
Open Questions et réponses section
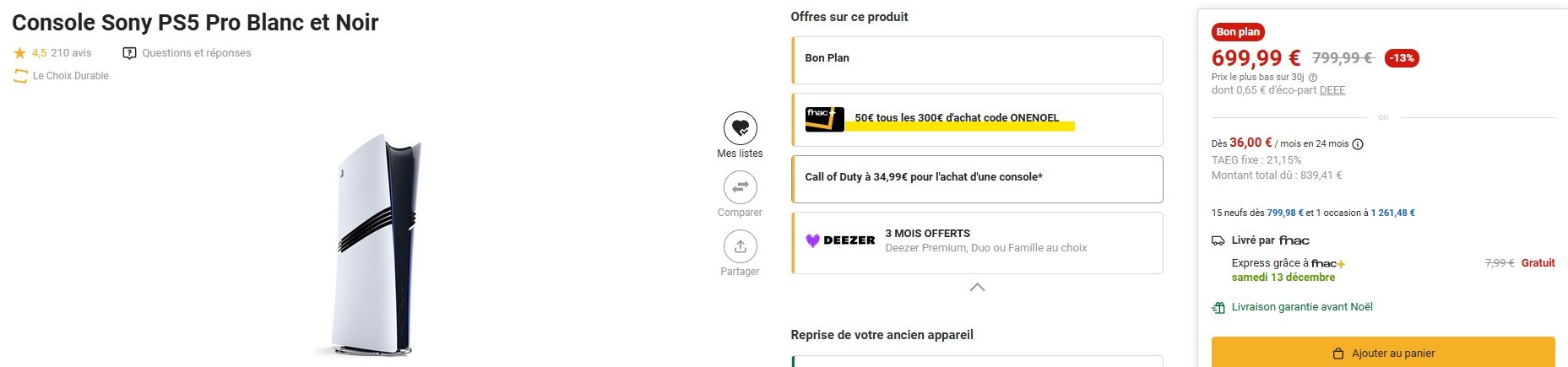coord(187,53)
